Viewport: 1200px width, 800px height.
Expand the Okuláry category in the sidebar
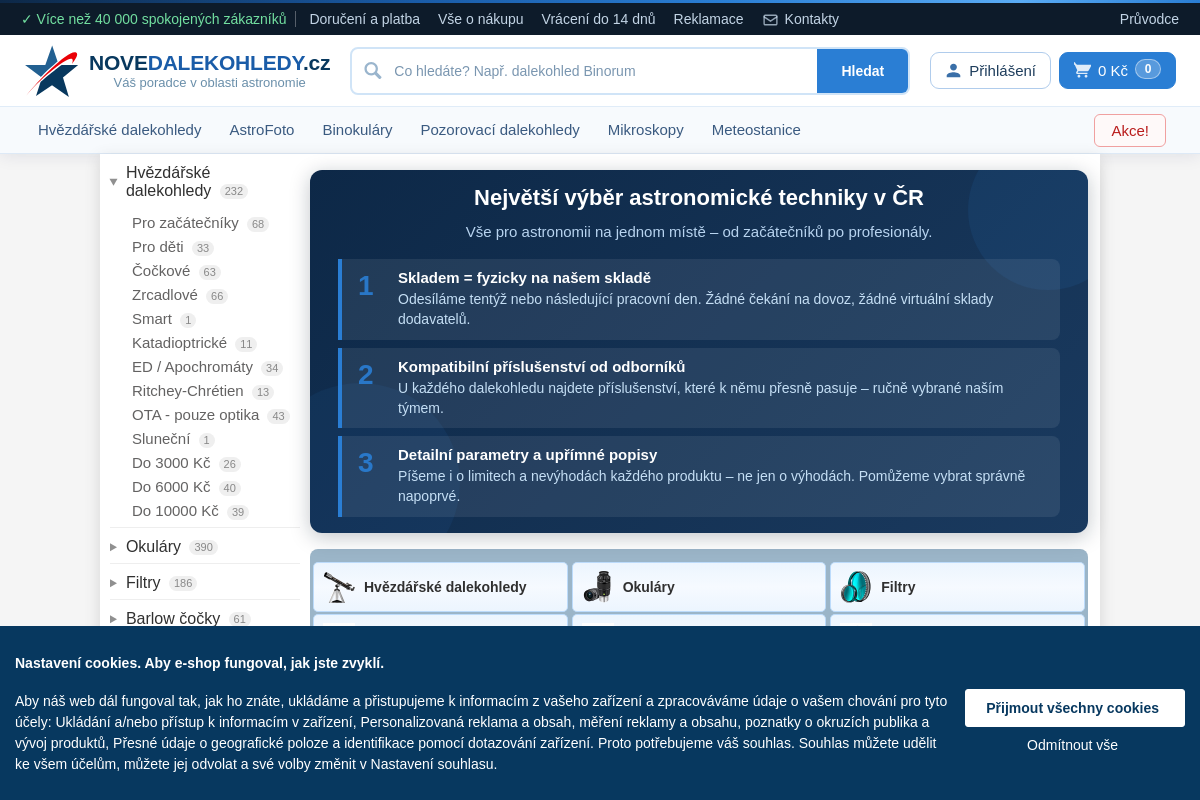[113, 547]
